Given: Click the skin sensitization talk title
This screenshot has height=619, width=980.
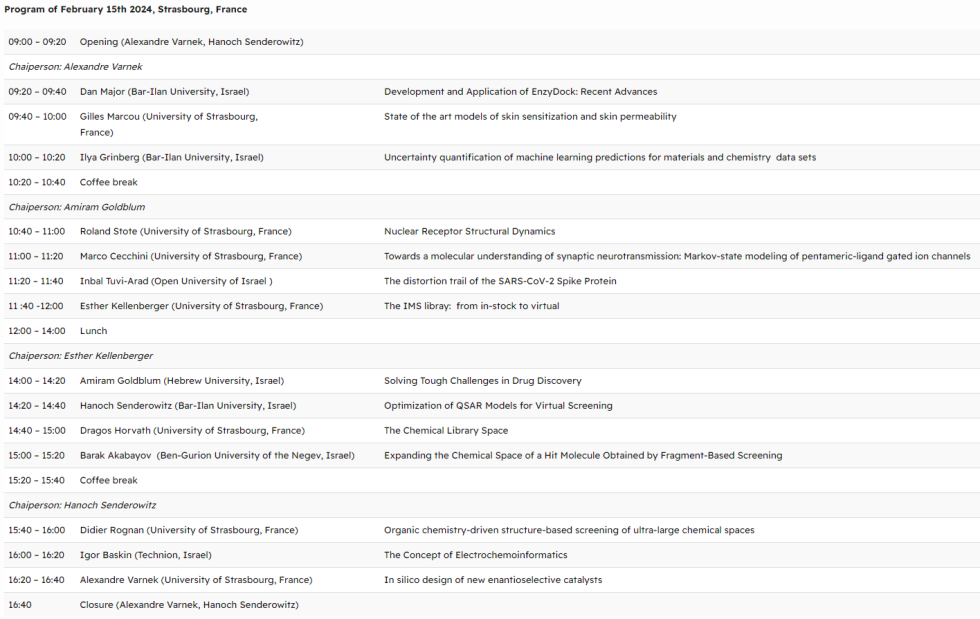Looking at the screenshot, I should click(530, 117).
